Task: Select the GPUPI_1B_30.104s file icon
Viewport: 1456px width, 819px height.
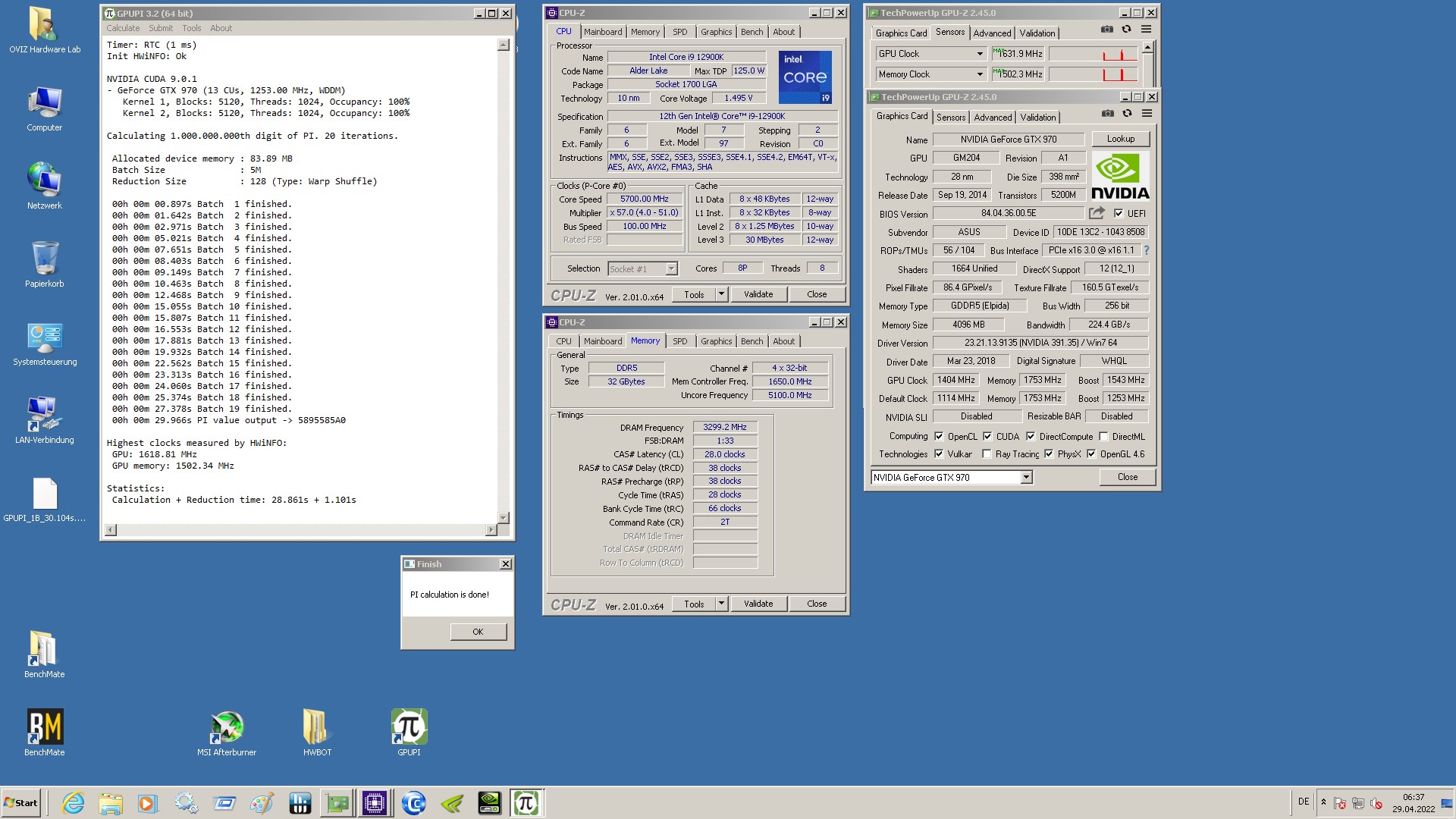Action: [44, 500]
